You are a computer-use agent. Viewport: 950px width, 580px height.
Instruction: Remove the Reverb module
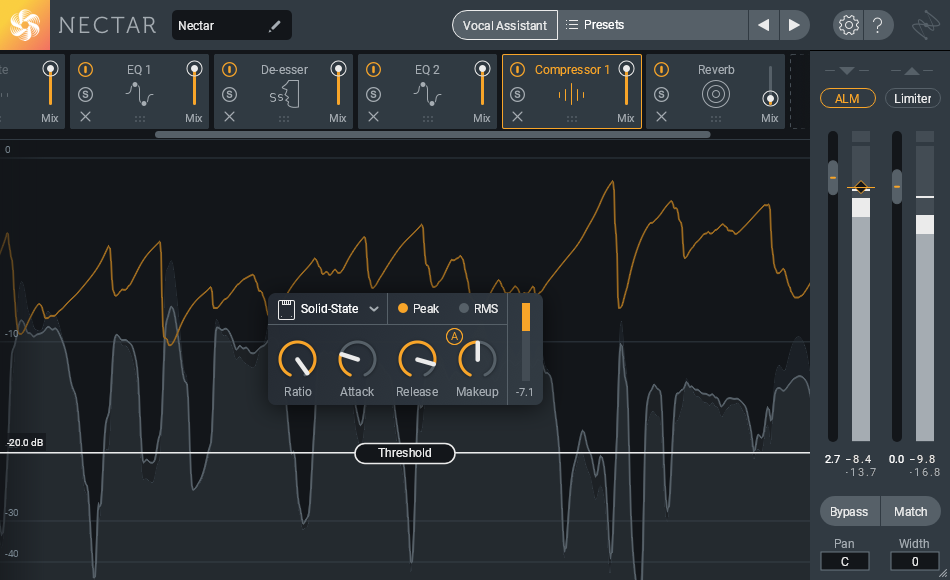662,116
